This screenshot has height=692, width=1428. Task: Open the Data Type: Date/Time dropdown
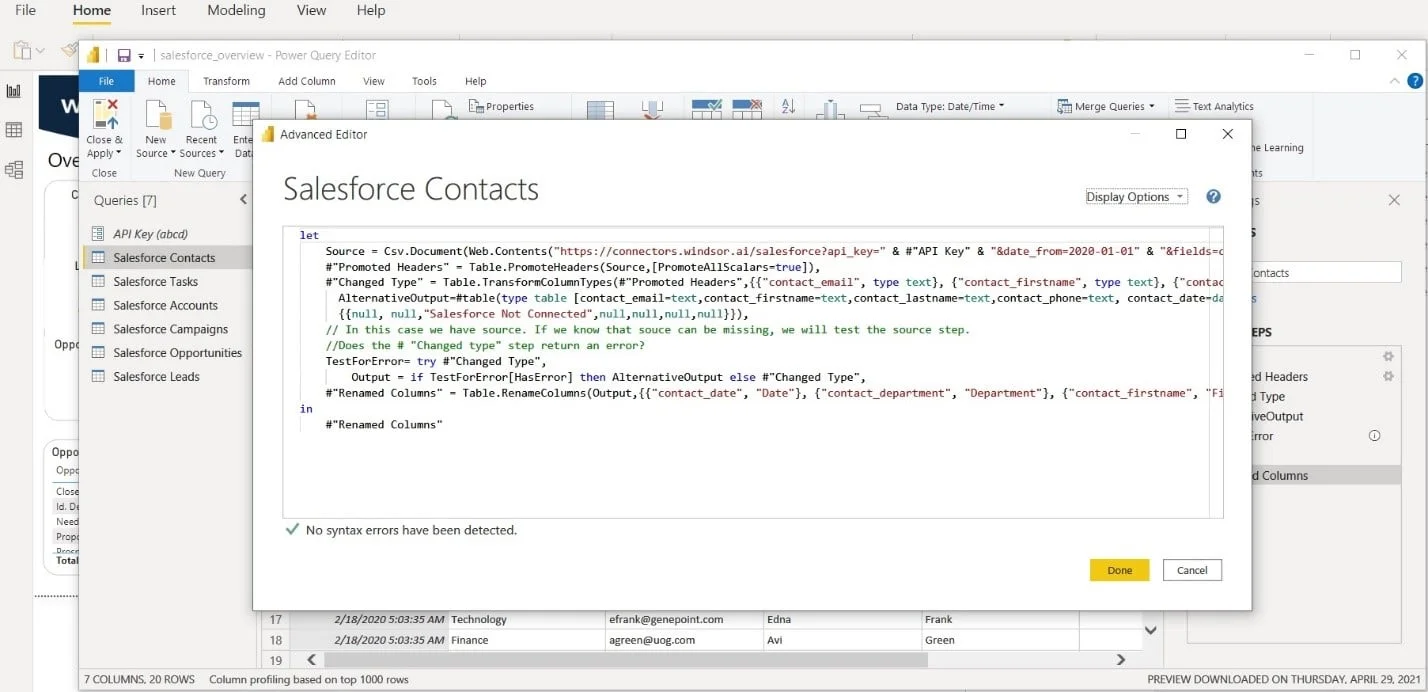(x=950, y=106)
